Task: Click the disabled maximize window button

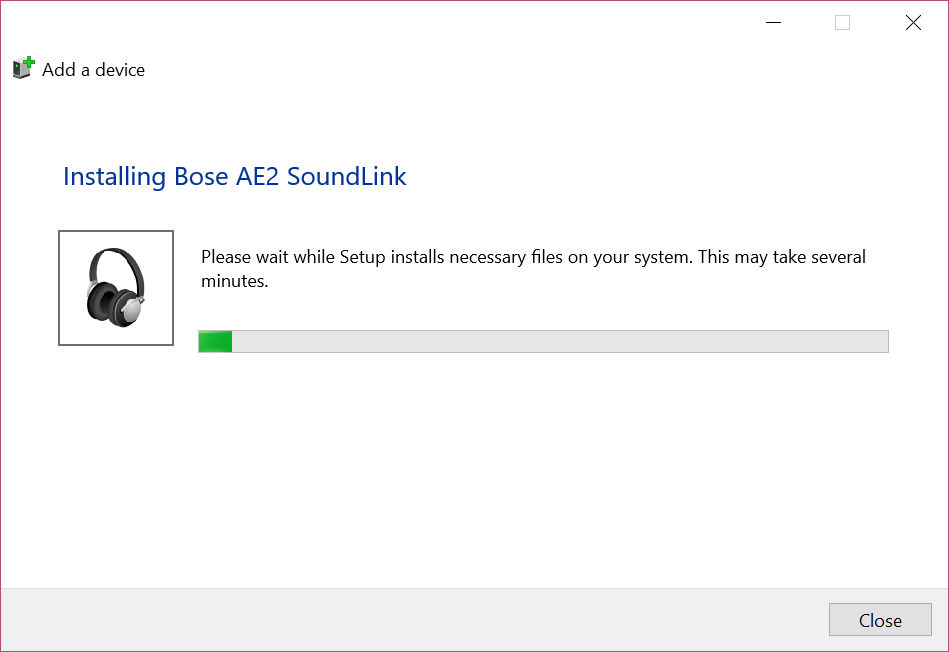Action: pyautogui.click(x=842, y=23)
